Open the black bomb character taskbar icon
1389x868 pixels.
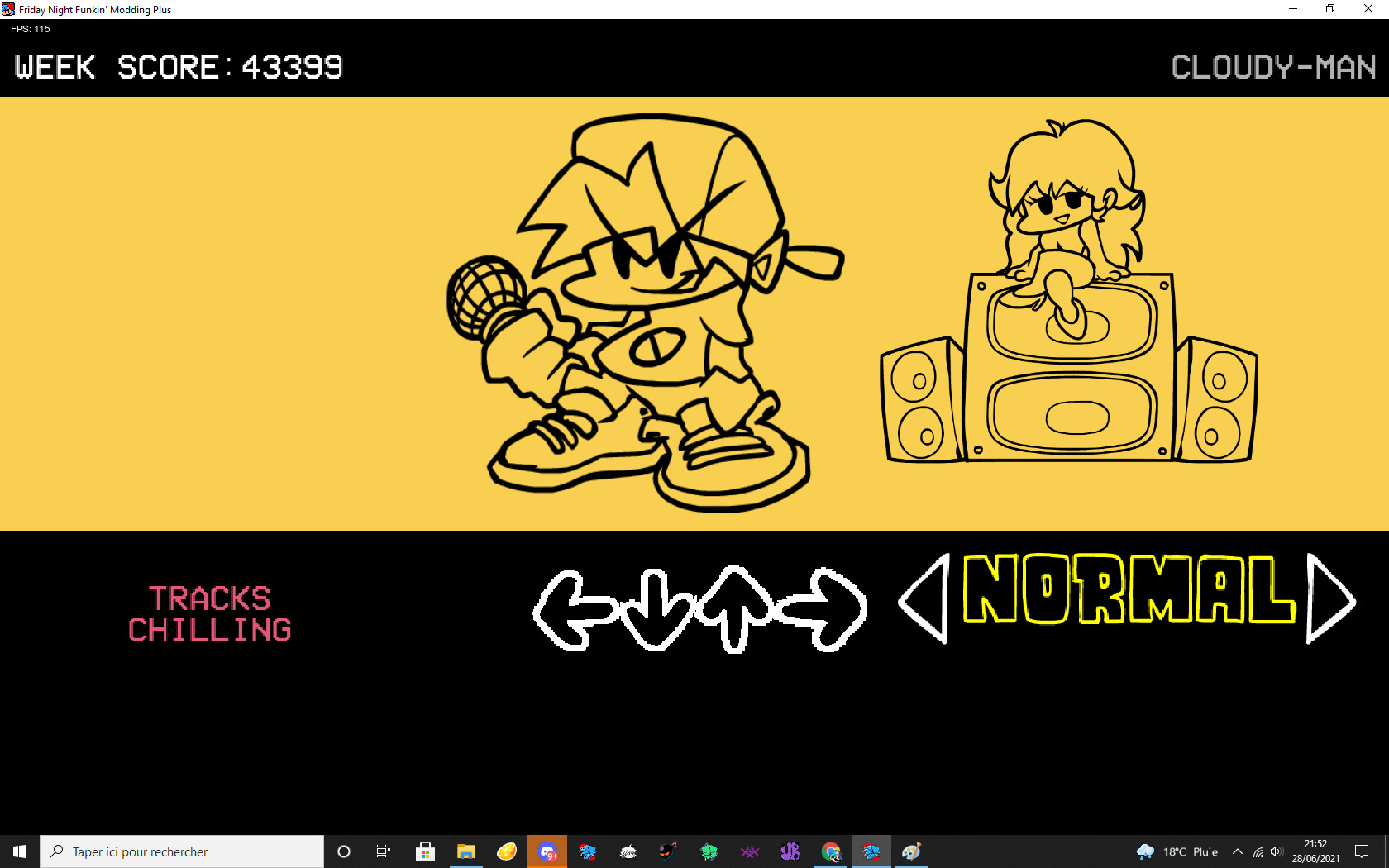[x=669, y=851]
